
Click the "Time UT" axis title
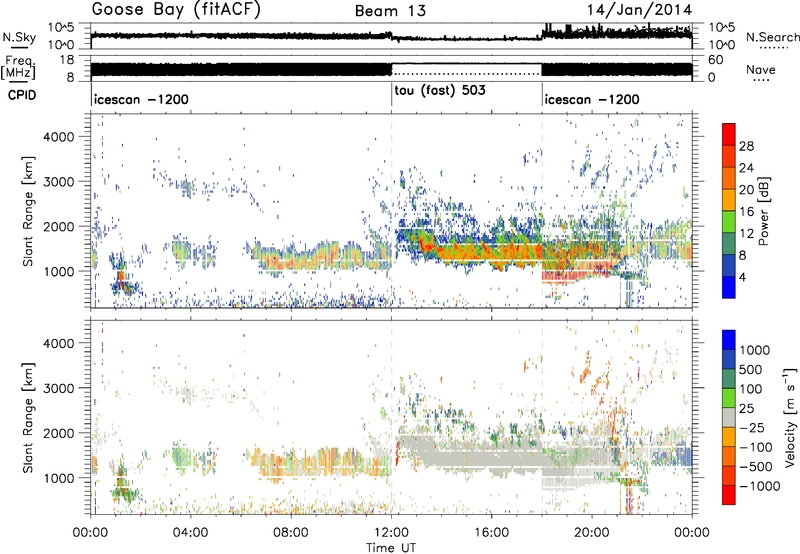coord(391,548)
